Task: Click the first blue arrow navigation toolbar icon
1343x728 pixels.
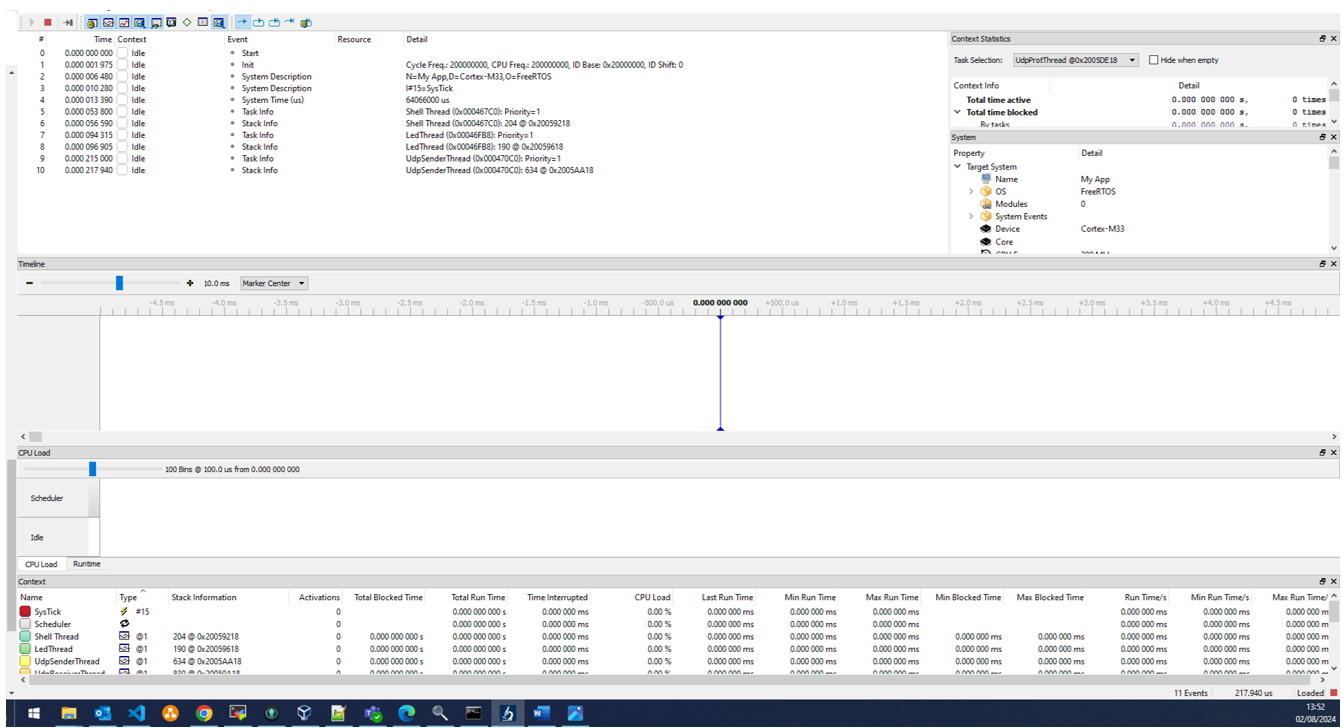Action: 243,22
